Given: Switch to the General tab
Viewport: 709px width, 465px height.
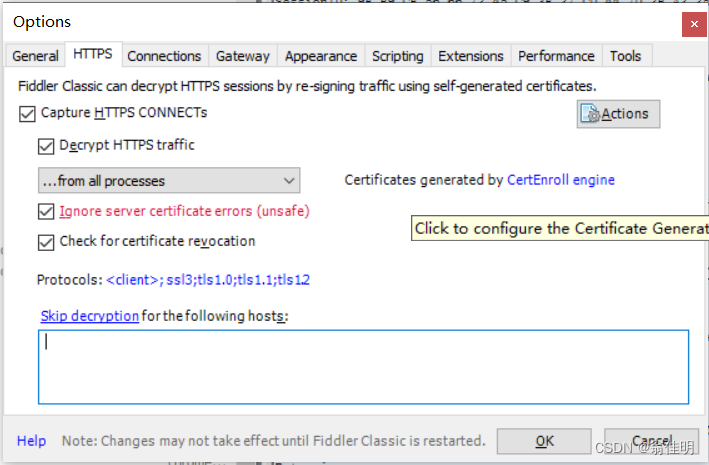Looking at the screenshot, I should coord(35,56).
